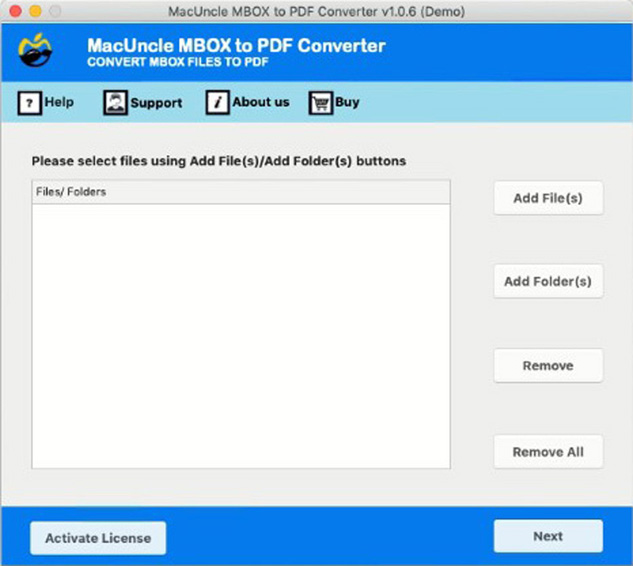Click the Buy shopping cart icon
The image size is (633, 566).
click(321, 103)
